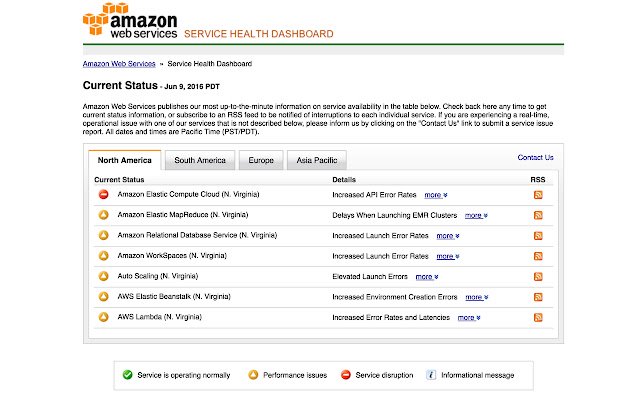
Task: Expand more details for Delays When Launching EMR Clusters
Action: tap(476, 216)
